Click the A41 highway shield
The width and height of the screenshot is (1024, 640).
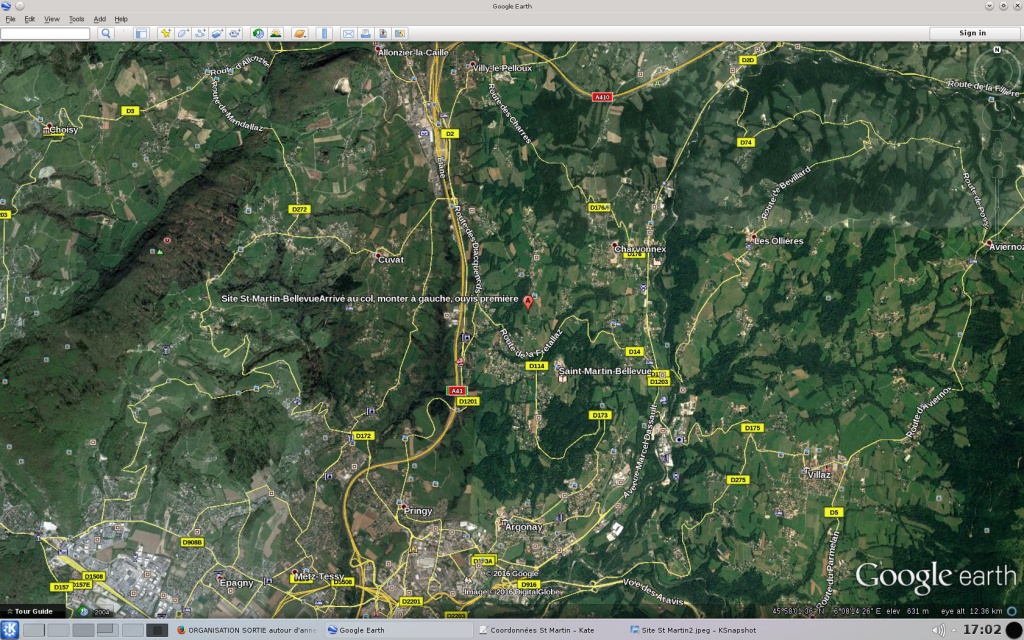point(456,391)
